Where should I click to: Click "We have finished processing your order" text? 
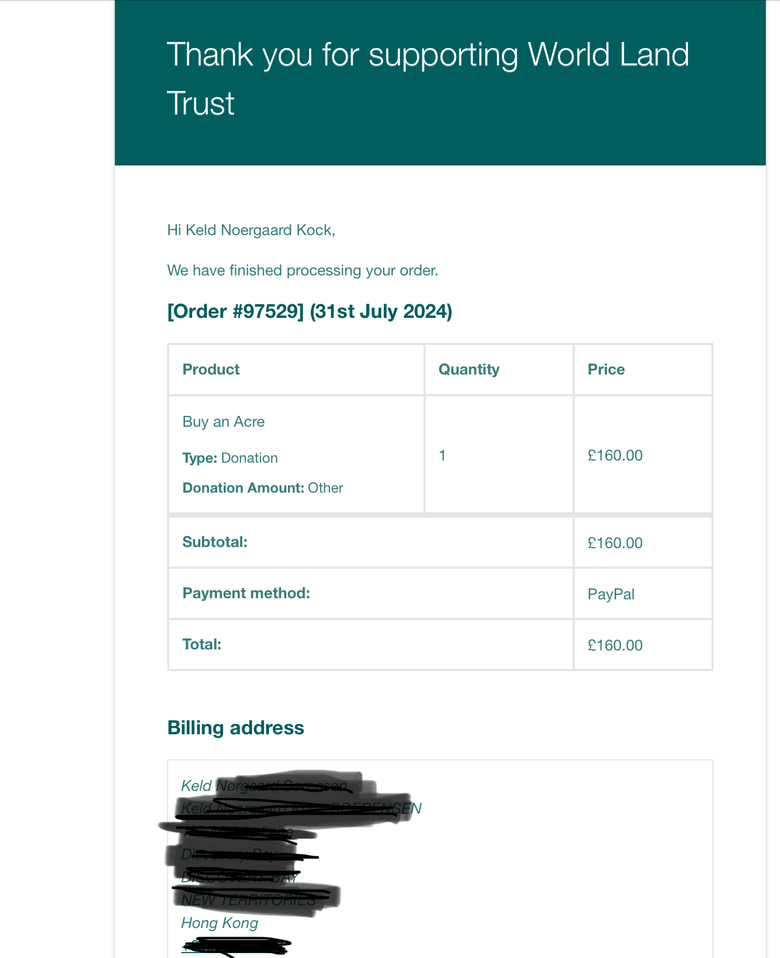302,271
